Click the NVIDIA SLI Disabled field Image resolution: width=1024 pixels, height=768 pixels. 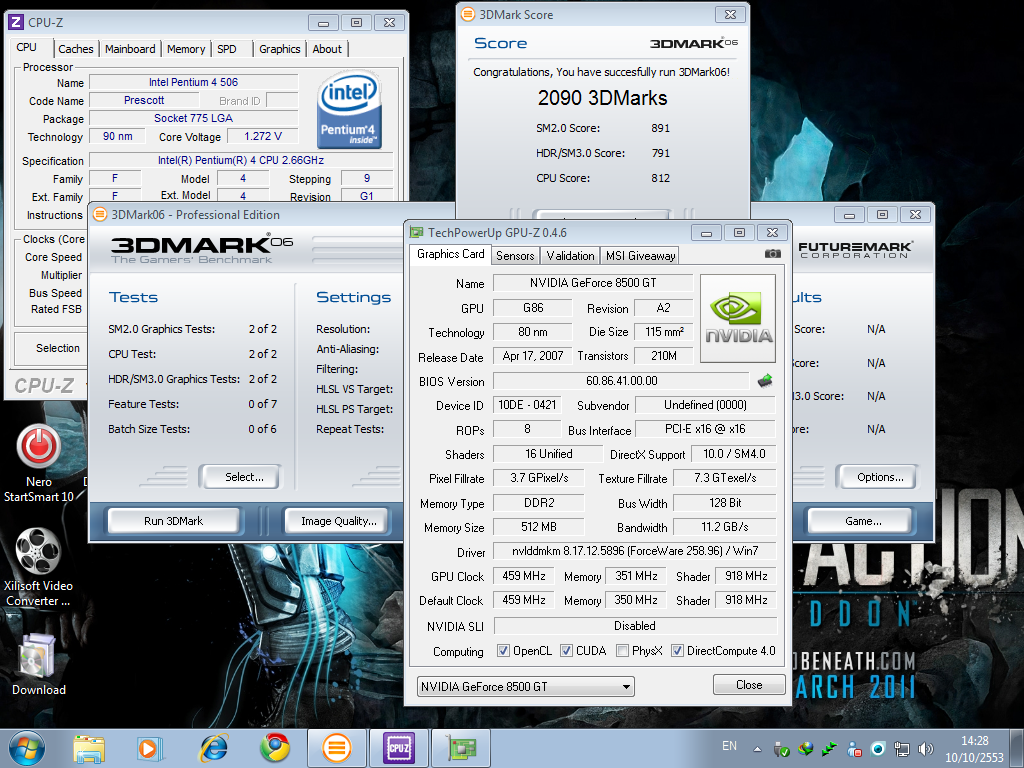click(x=635, y=626)
